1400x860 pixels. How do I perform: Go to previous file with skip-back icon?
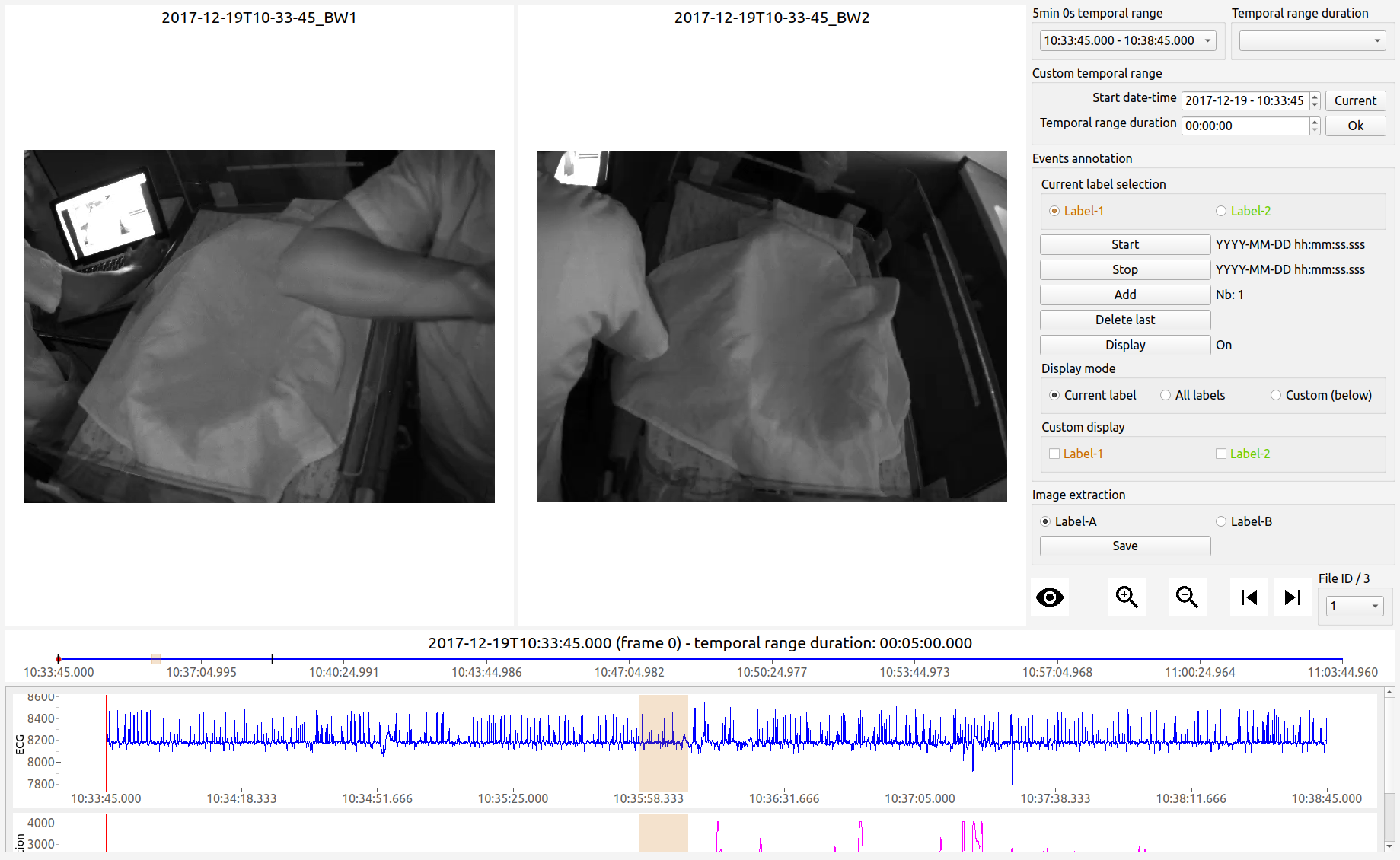(1249, 597)
